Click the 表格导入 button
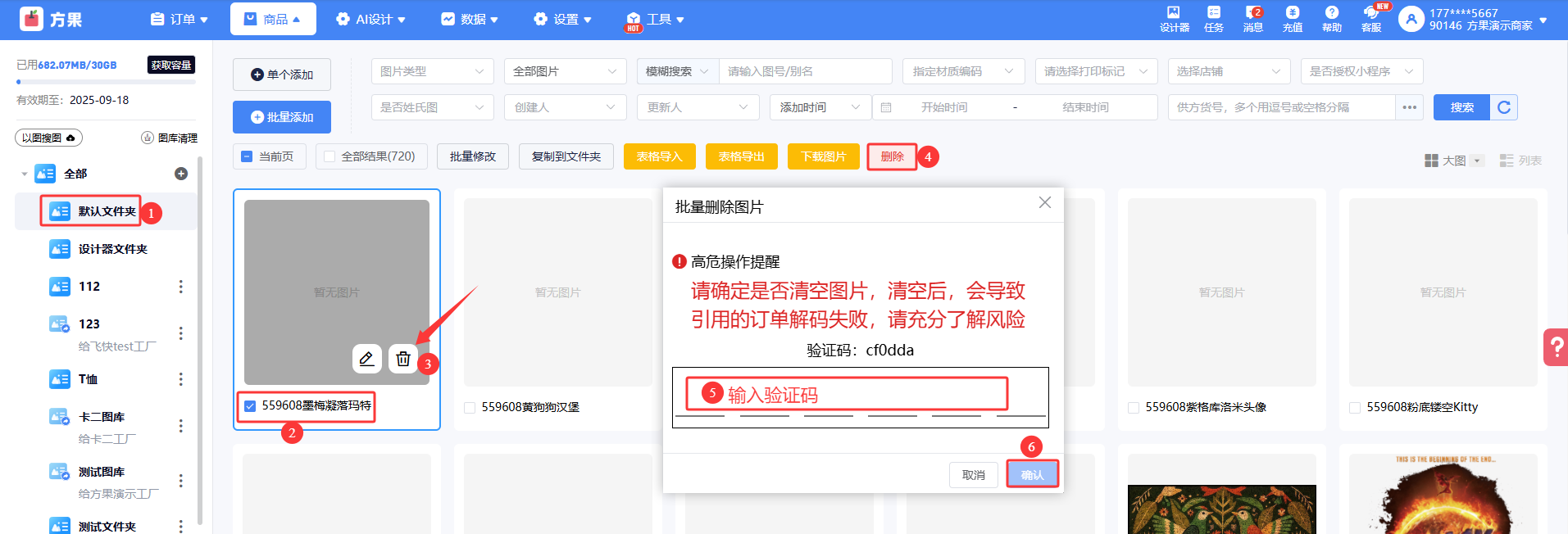The image size is (1568, 534). coord(660,156)
